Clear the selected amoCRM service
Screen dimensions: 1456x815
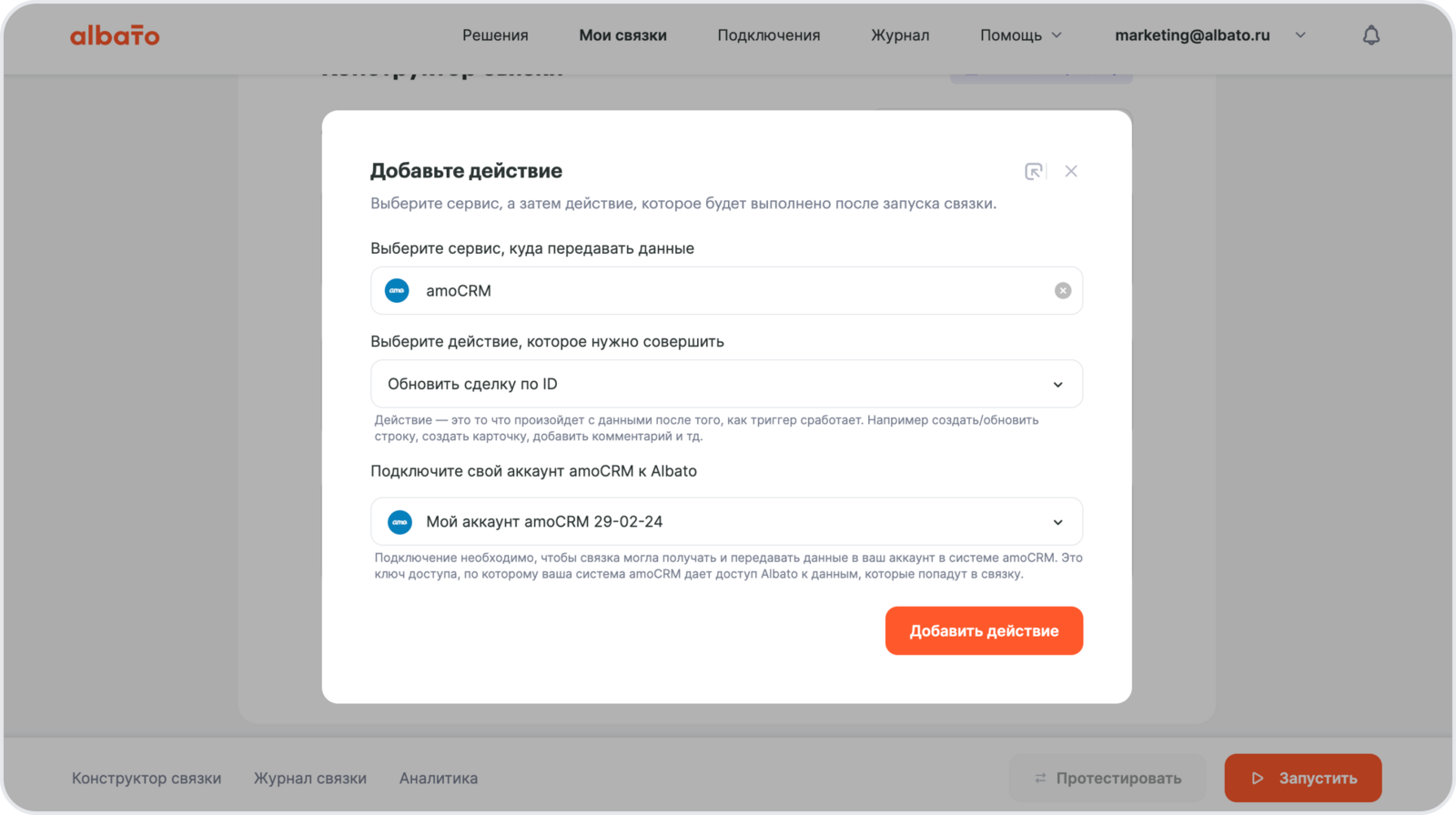tap(1062, 291)
